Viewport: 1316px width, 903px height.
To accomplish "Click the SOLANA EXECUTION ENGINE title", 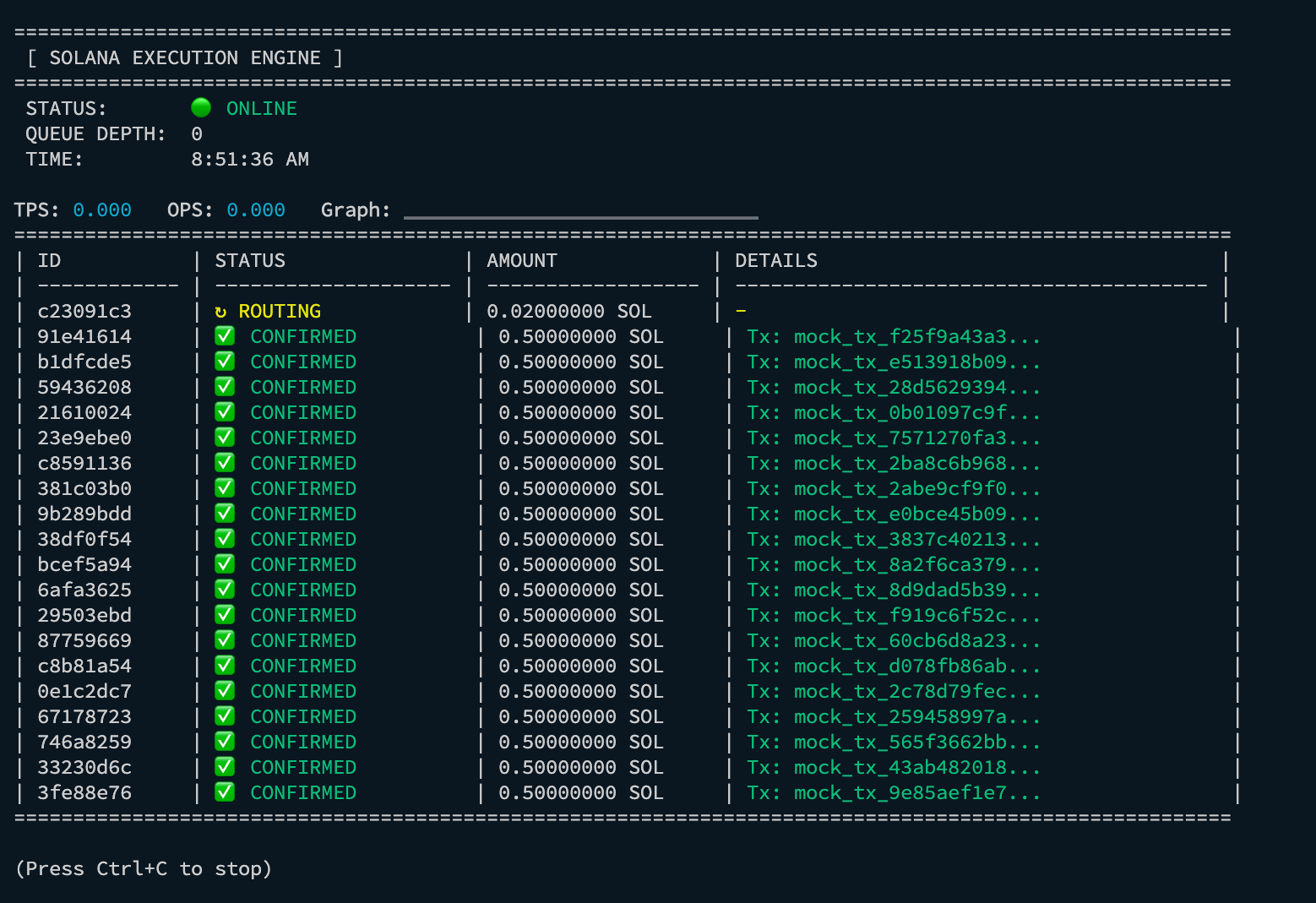I will click(x=185, y=57).
